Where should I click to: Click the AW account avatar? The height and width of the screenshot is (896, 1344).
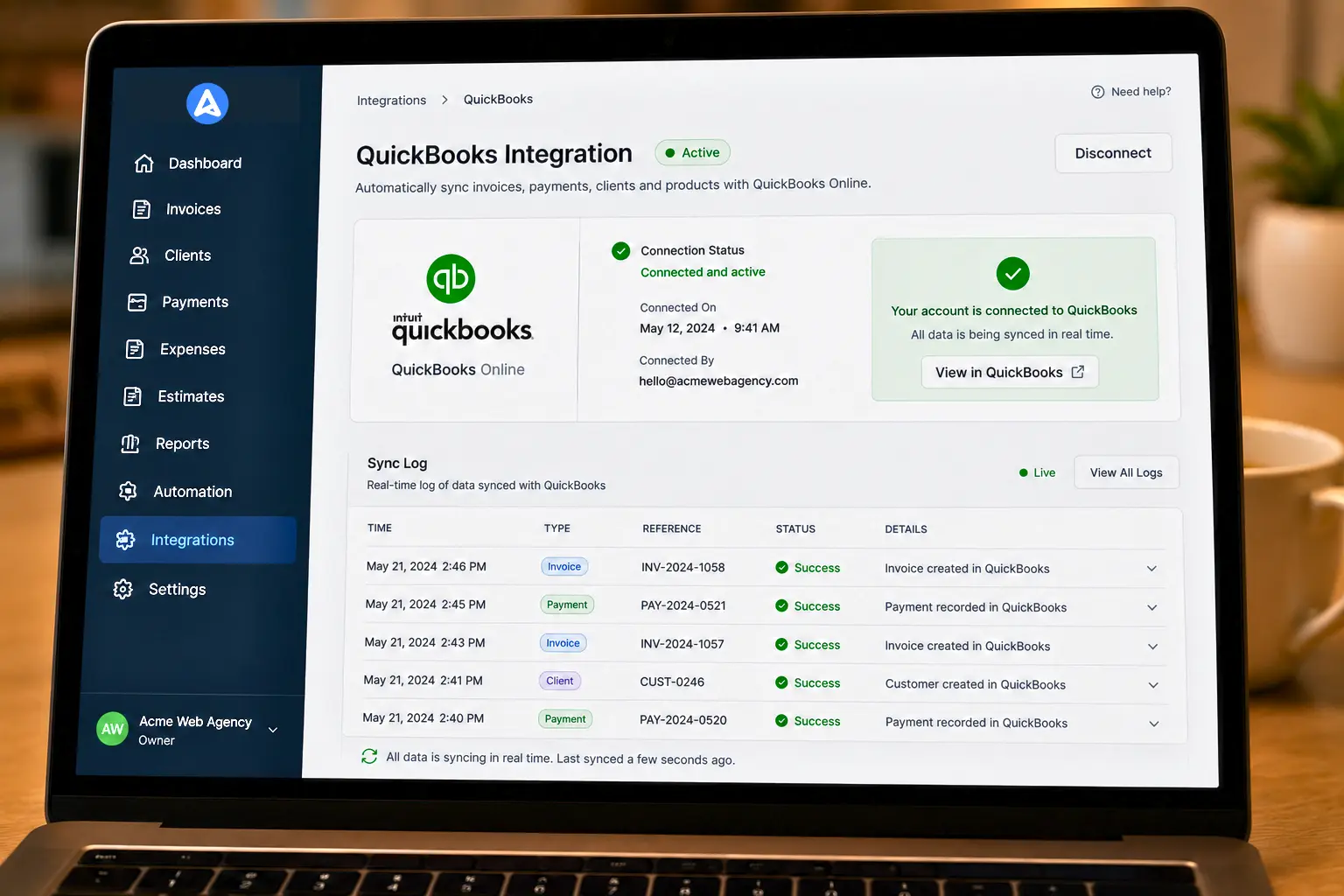pos(112,729)
